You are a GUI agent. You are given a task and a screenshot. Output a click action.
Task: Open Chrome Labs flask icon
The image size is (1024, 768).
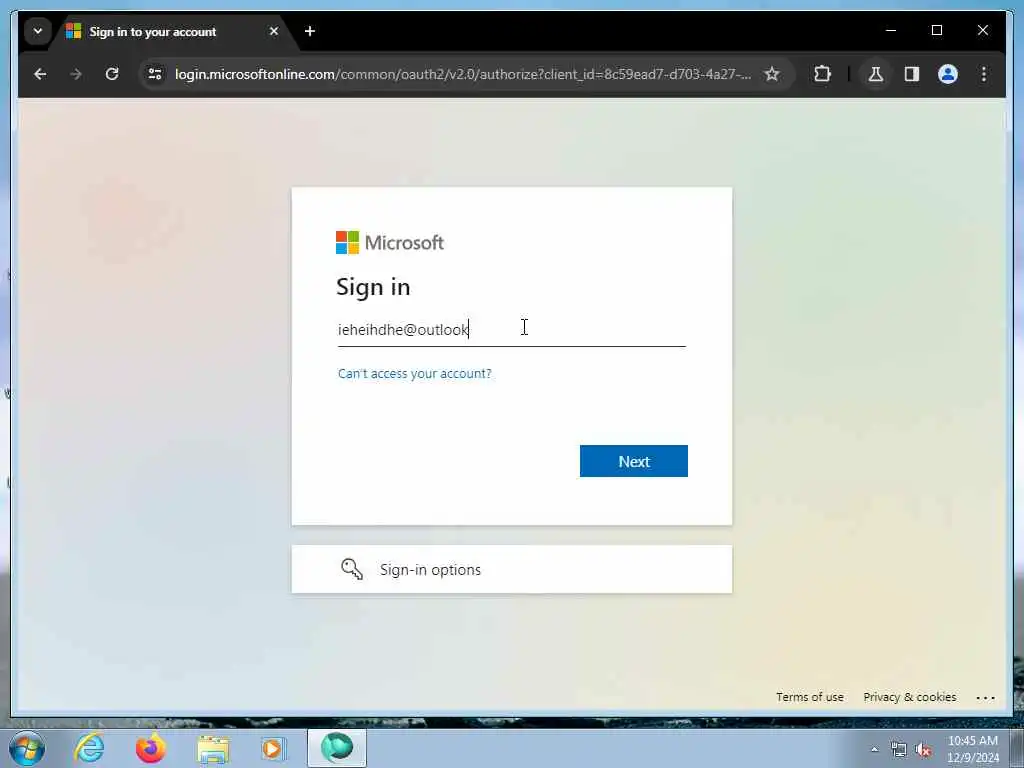click(x=876, y=74)
